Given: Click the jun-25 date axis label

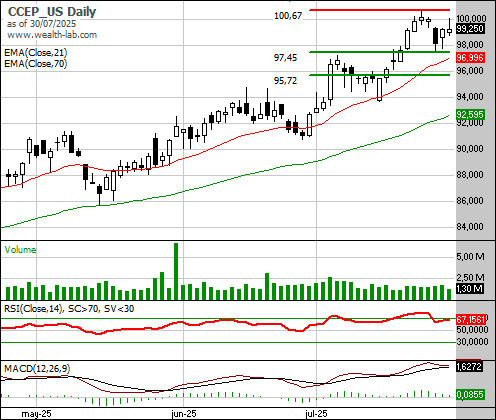Looking at the screenshot, I should [184, 414].
